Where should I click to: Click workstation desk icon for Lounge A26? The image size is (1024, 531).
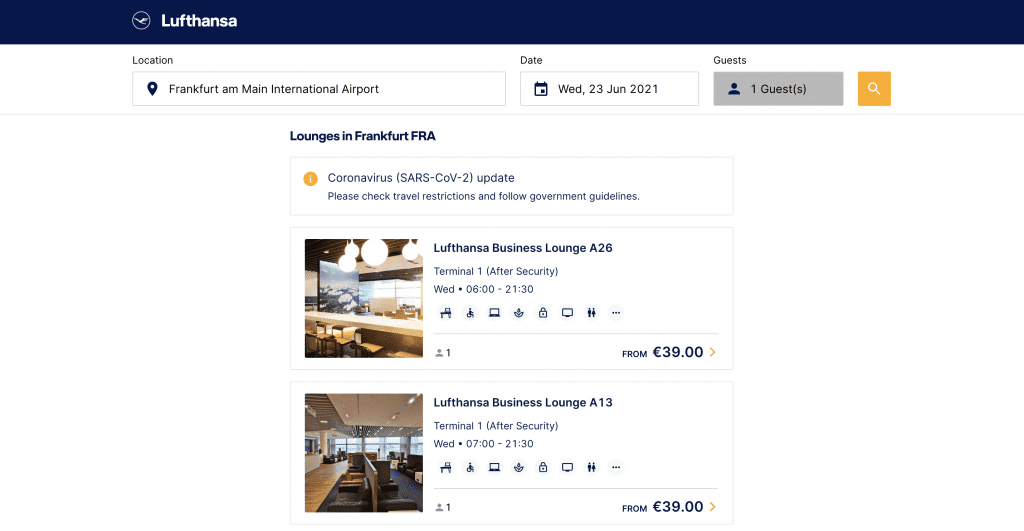coord(446,313)
